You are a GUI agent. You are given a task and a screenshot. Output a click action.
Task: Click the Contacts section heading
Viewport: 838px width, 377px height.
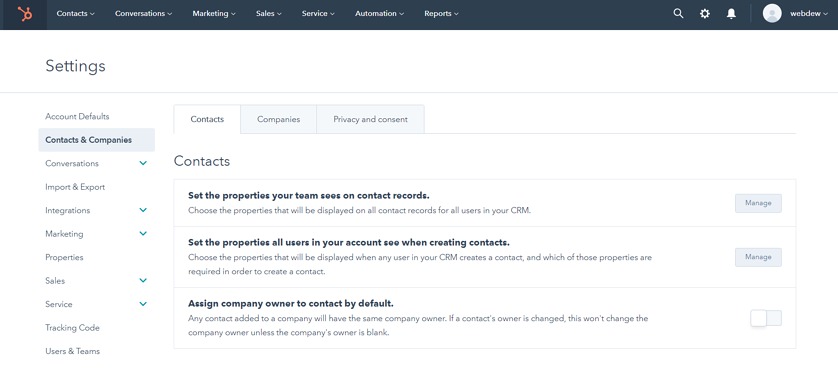click(x=202, y=161)
